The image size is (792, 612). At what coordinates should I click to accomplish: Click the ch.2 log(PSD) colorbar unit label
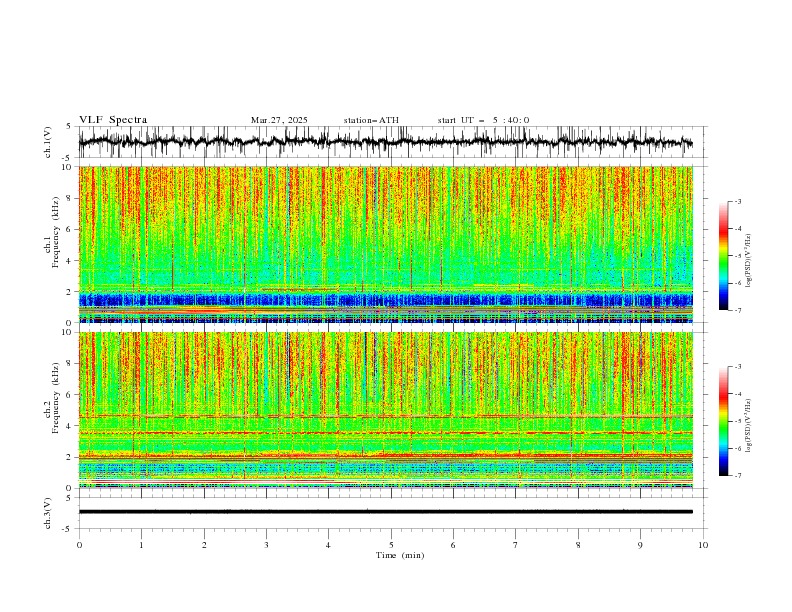click(x=748, y=426)
